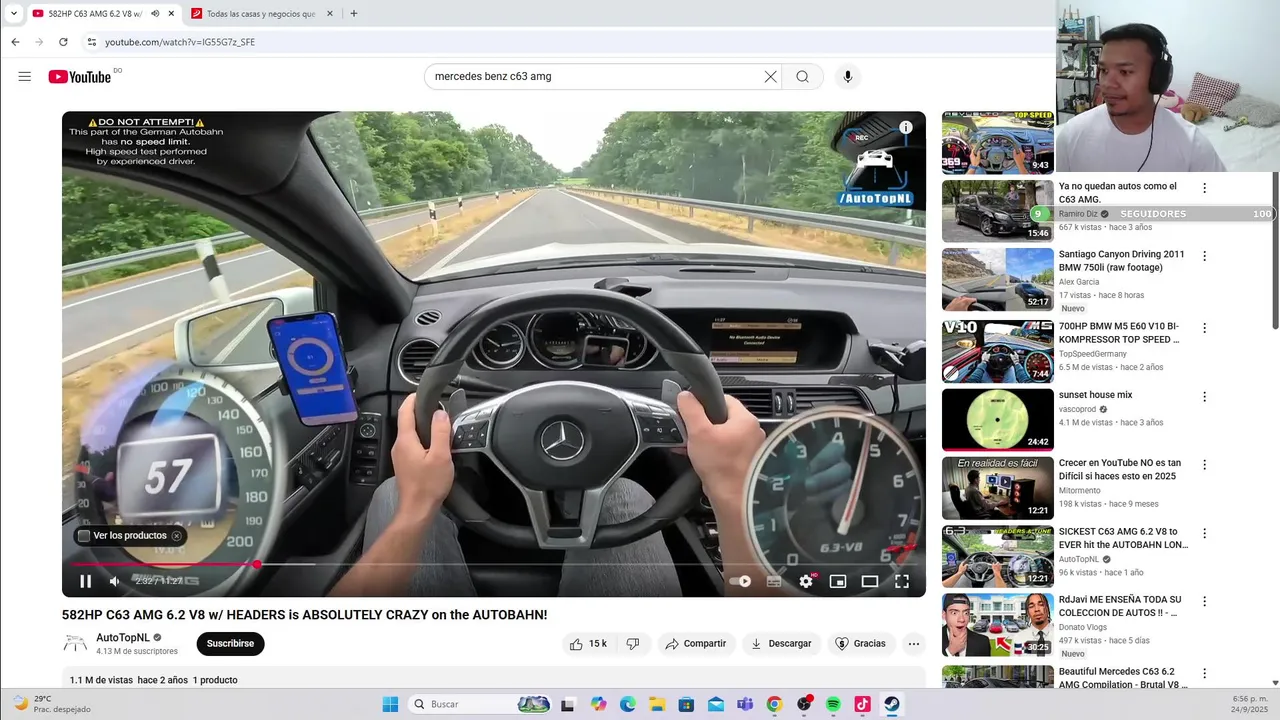Open Spotify from the taskbar
The height and width of the screenshot is (720, 1280).
(x=833, y=704)
